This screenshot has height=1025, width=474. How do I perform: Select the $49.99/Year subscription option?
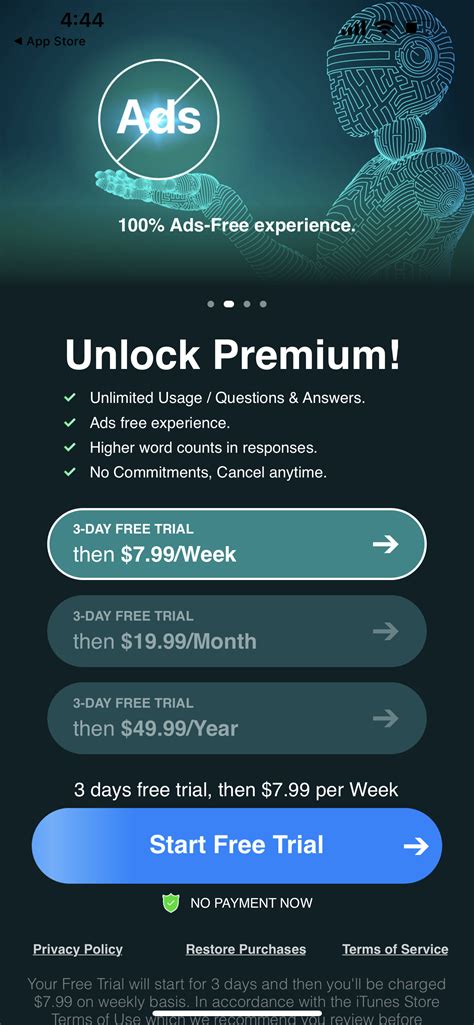pos(237,718)
